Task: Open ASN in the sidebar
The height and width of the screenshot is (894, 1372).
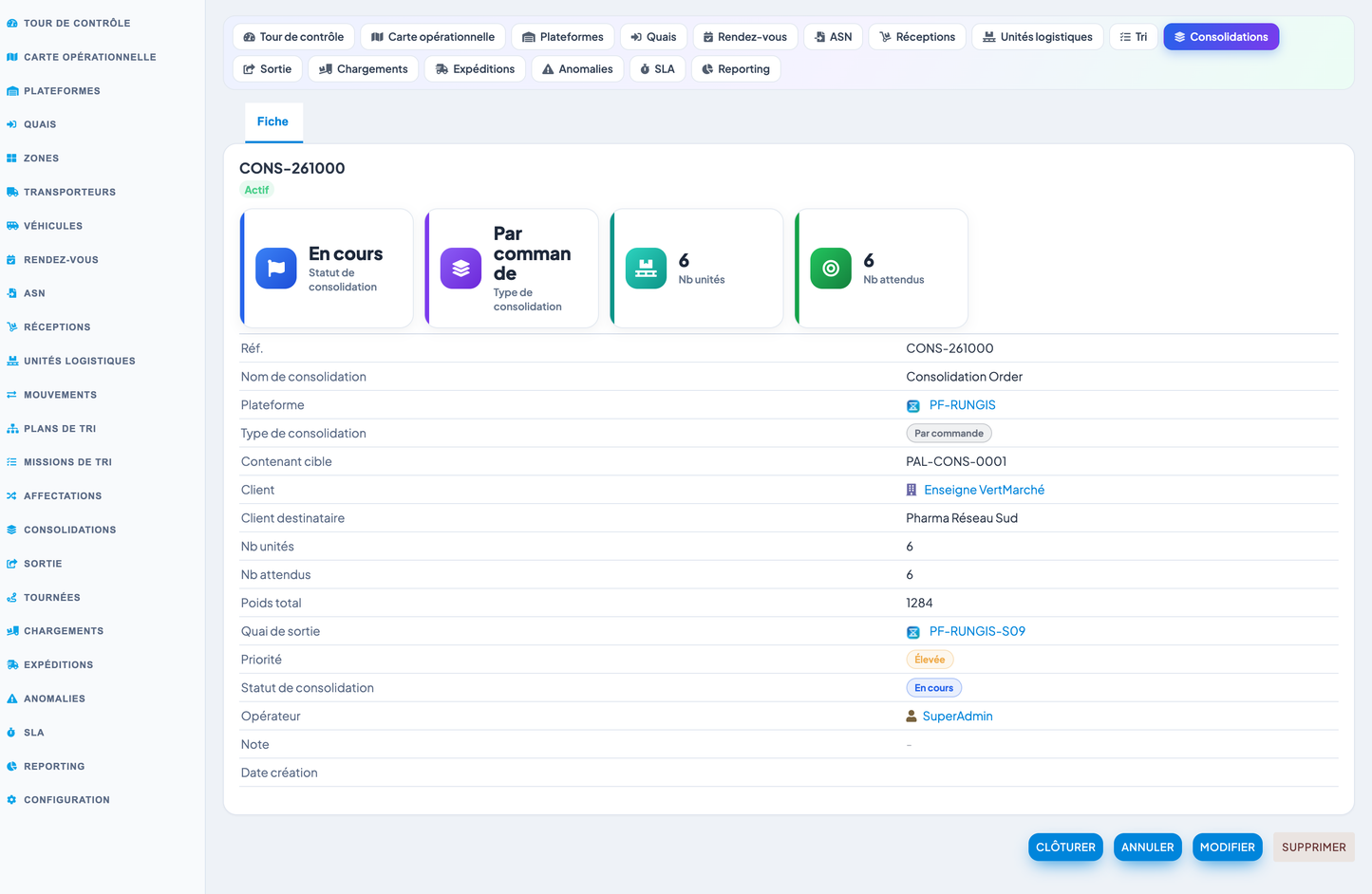Action: point(26,293)
